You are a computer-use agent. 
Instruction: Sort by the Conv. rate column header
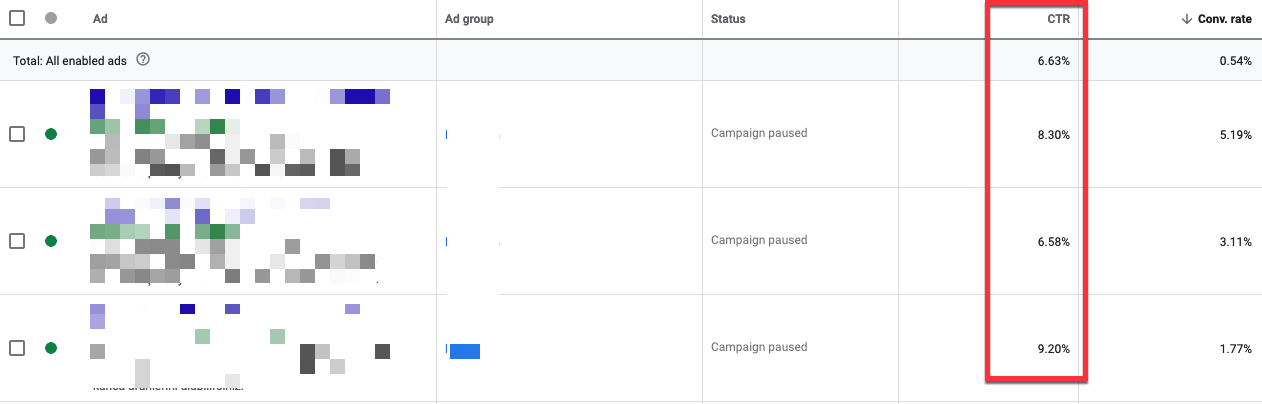tap(1225, 19)
